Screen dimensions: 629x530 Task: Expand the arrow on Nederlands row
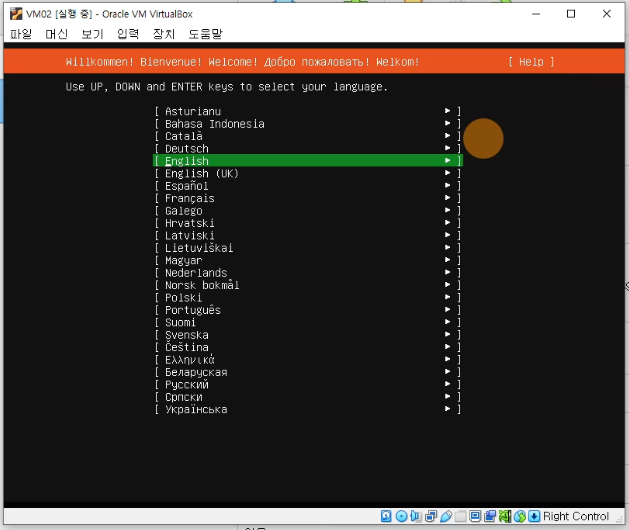pyautogui.click(x=448, y=272)
